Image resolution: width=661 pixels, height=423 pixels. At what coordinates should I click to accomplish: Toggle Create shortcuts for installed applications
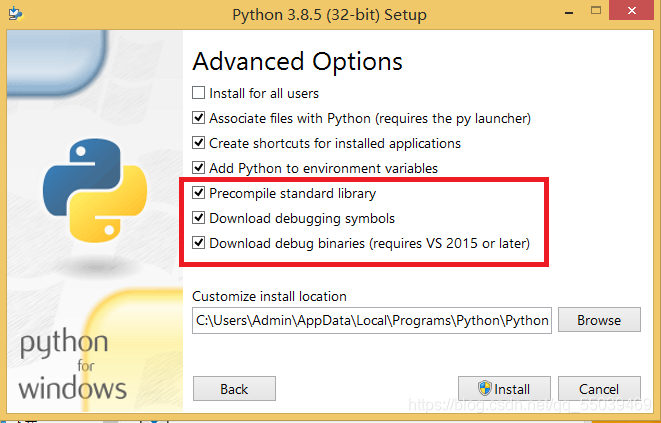pos(199,143)
